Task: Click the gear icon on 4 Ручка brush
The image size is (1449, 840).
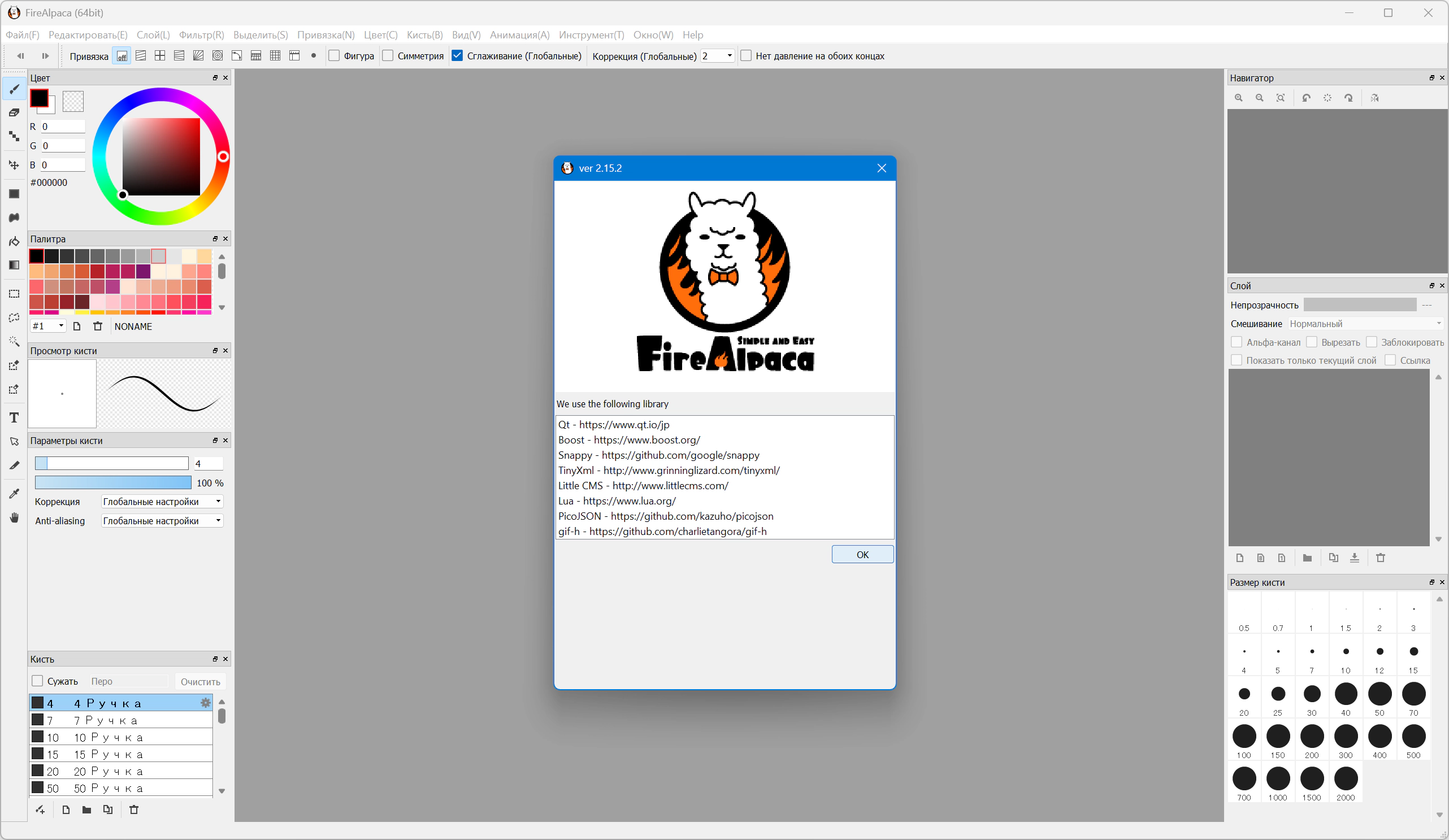Action: click(x=205, y=703)
